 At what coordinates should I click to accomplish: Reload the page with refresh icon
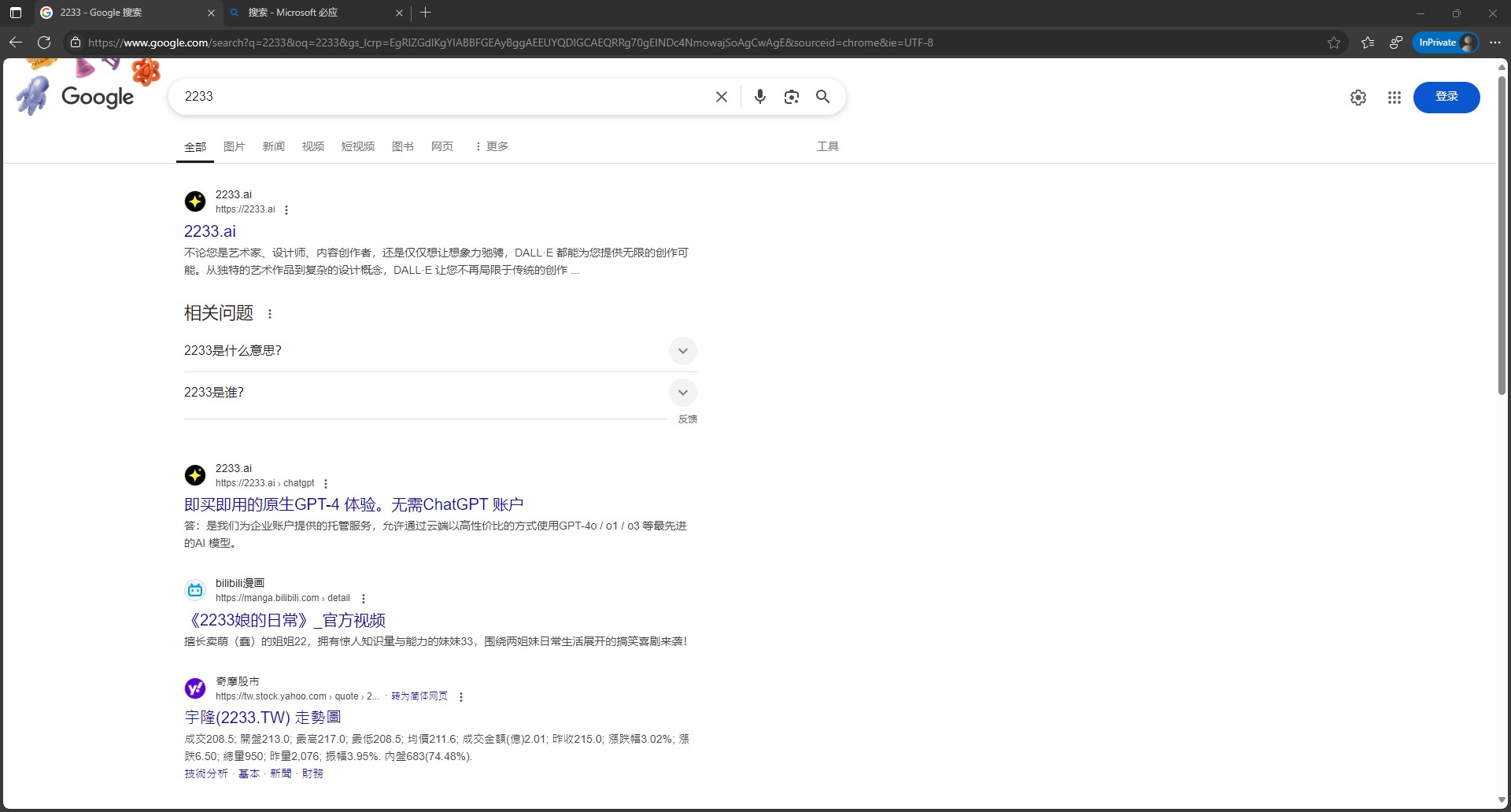pos(44,42)
